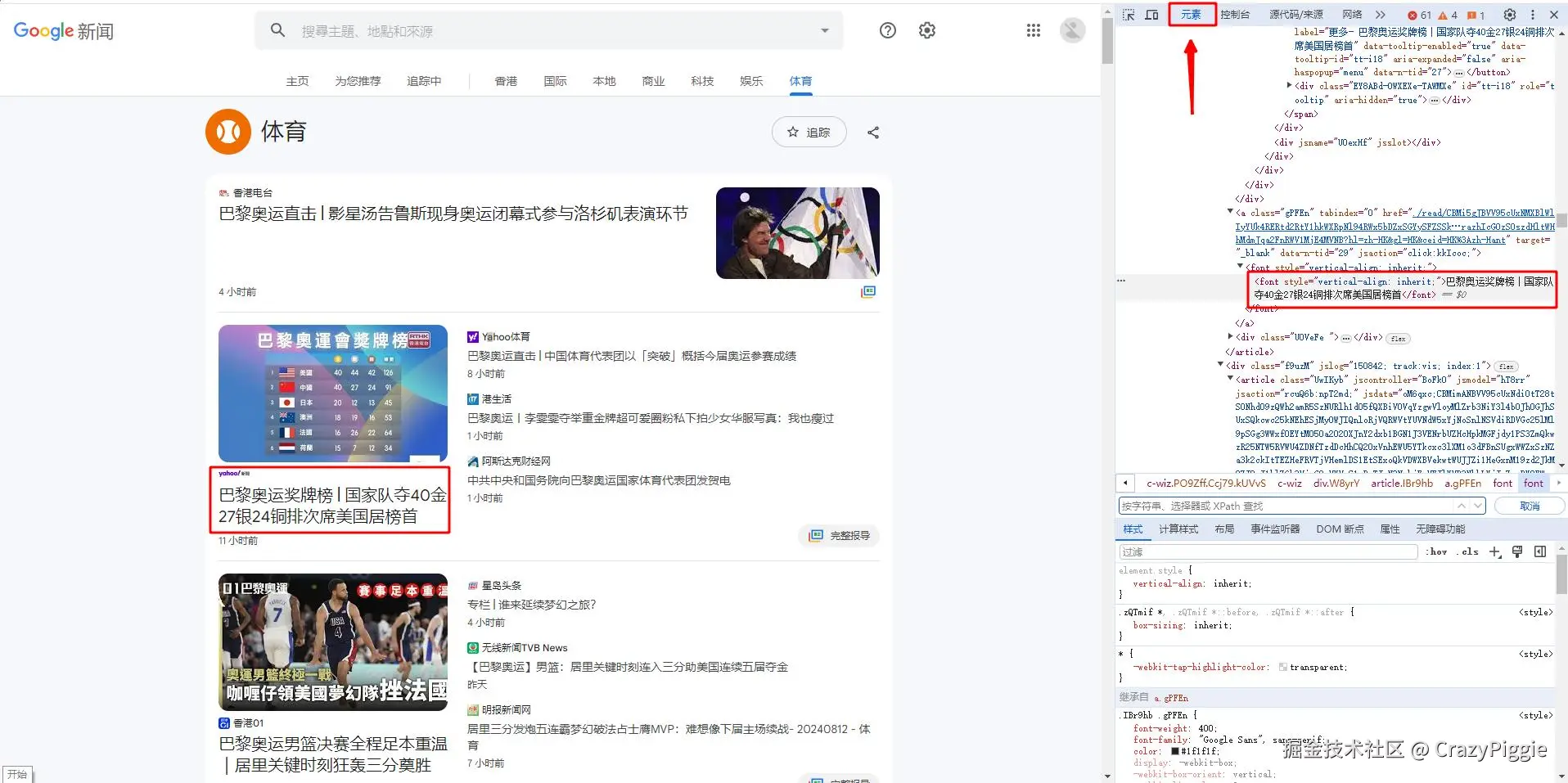
Task: Show more DevTools tabs with the double-chevron
Action: point(1381,15)
